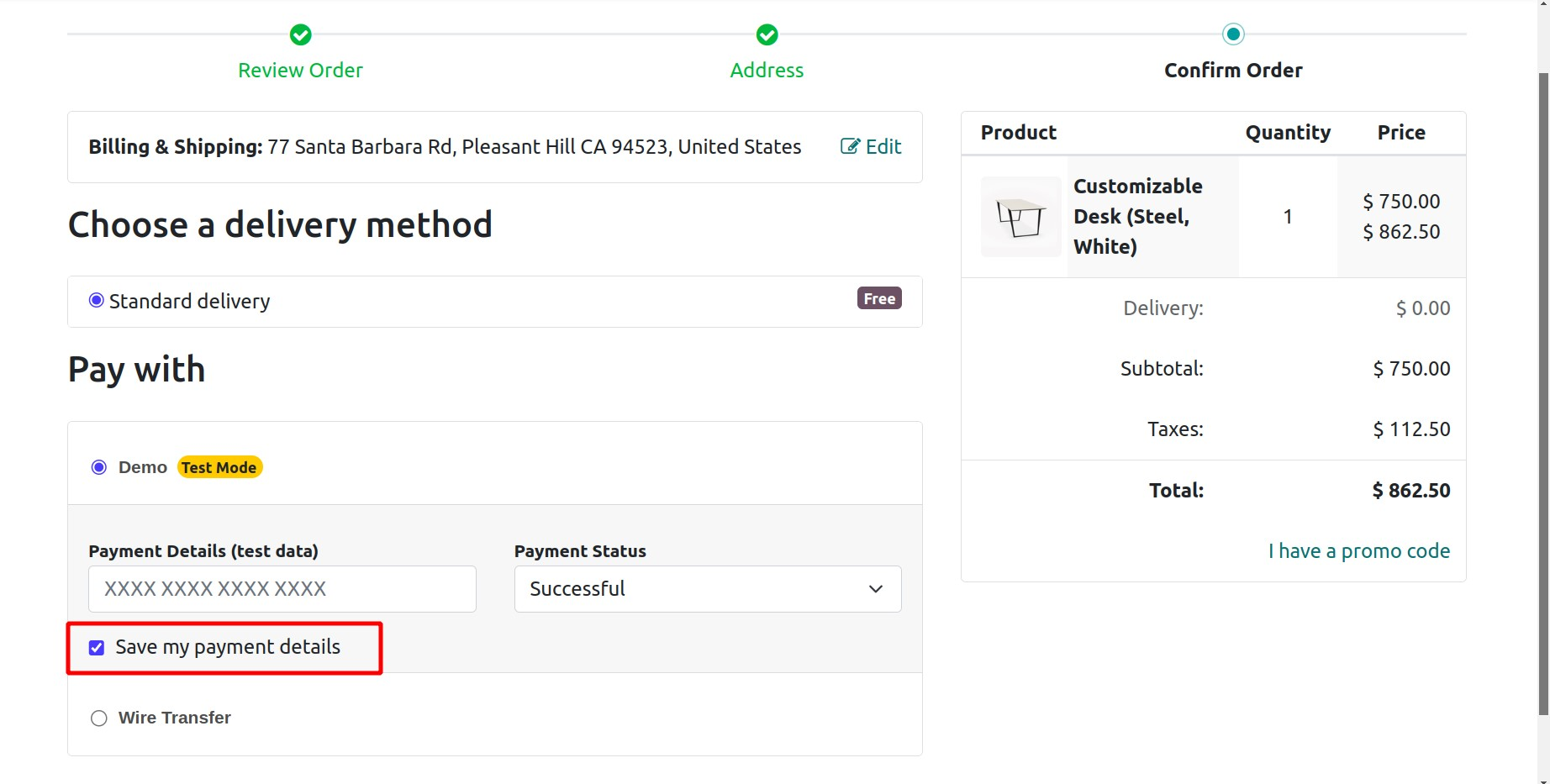
Task: Open the Payment Status dropdown
Action: point(707,589)
